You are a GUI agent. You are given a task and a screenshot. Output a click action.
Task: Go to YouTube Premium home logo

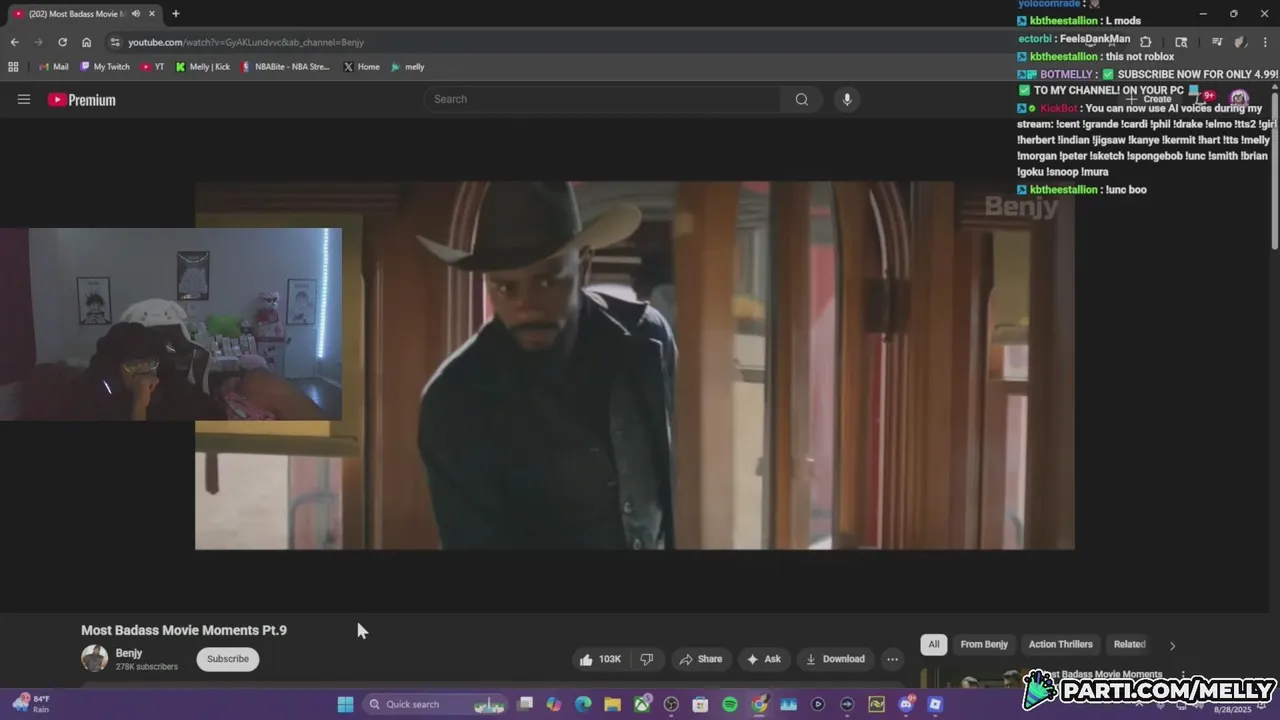point(82,100)
